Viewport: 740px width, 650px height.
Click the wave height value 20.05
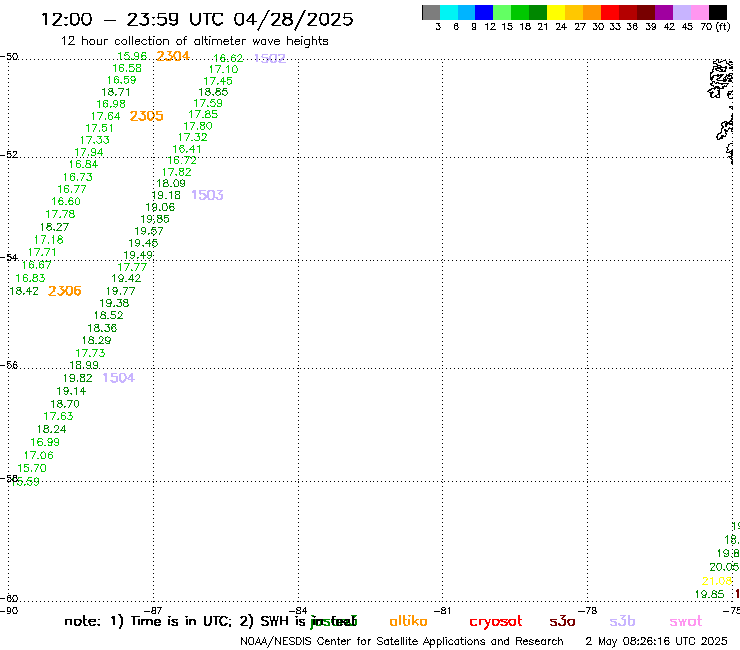[x=724, y=567]
